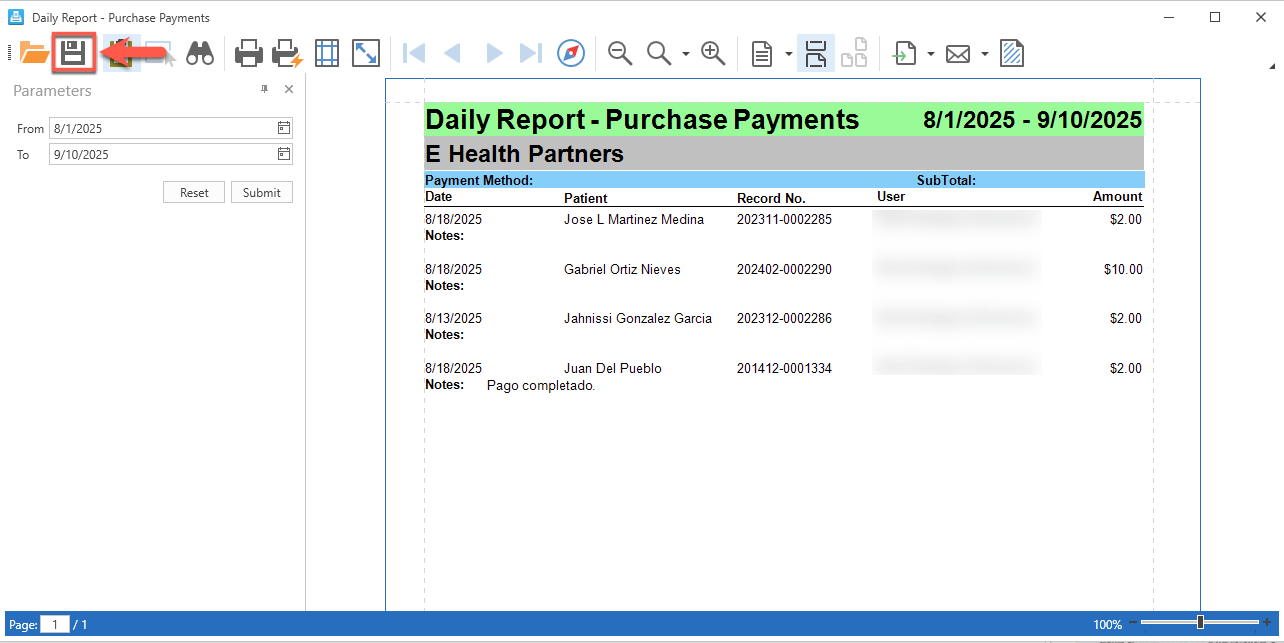Click the Export document icon
The height and width of the screenshot is (643, 1284).
(x=905, y=53)
